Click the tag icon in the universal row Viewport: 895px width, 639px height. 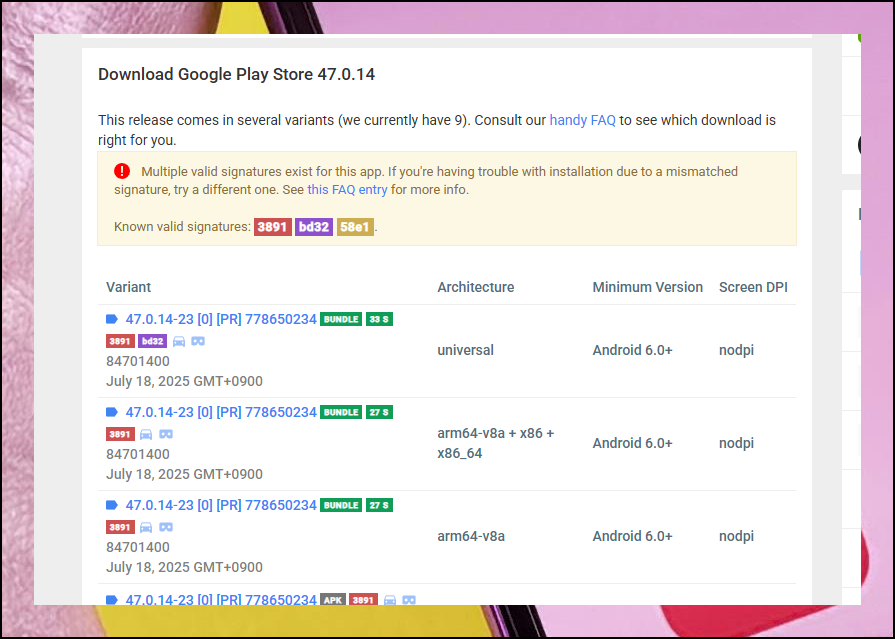[x=112, y=319]
